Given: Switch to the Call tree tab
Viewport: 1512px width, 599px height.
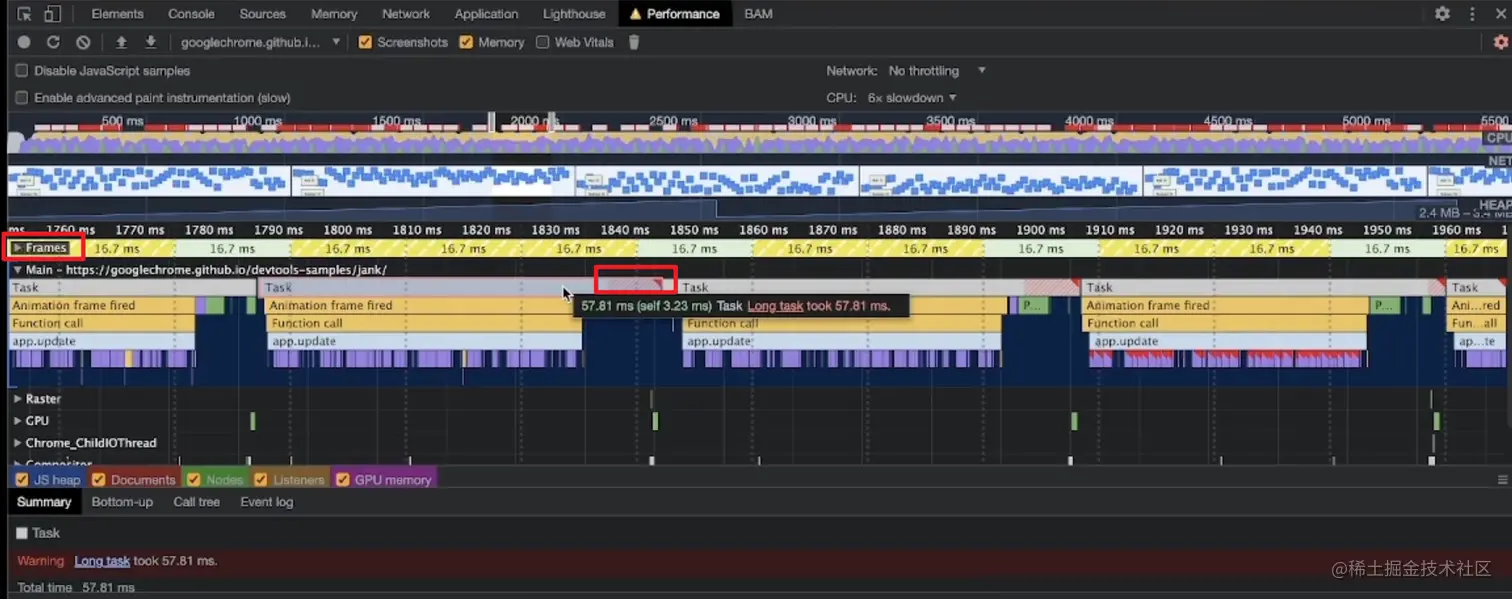Looking at the screenshot, I should (196, 502).
